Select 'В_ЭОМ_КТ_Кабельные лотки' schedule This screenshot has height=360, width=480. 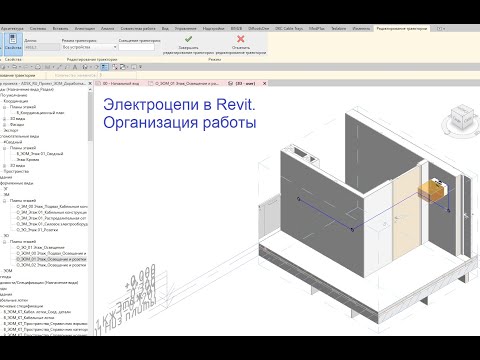[29, 318]
